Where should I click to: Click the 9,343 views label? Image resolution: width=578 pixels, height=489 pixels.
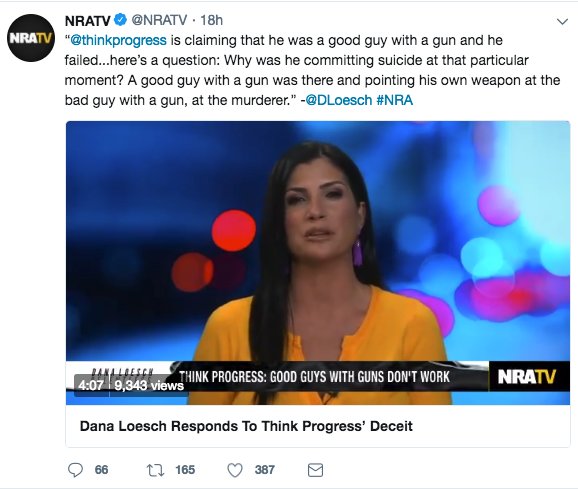coord(149,385)
